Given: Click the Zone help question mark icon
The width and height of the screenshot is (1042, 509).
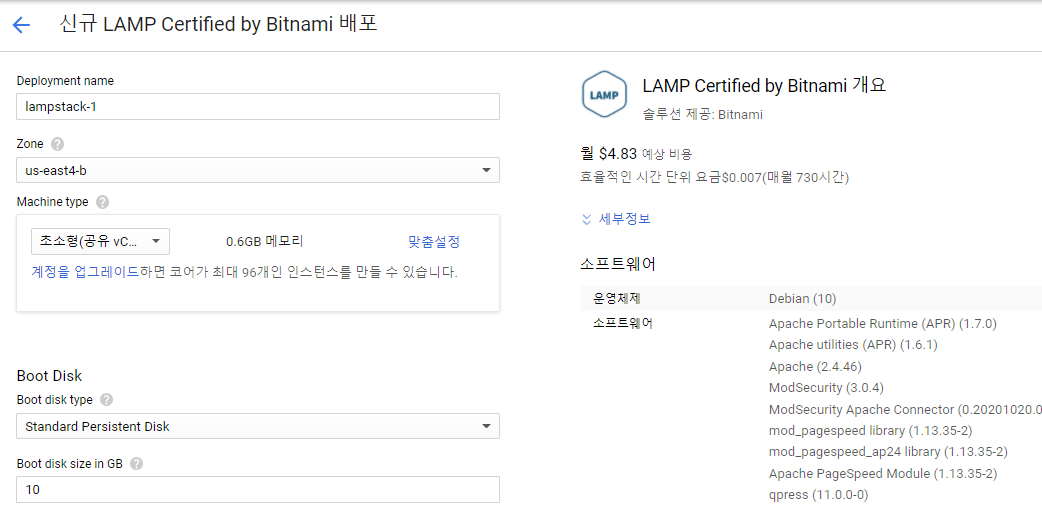Looking at the screenshot, I should point(57,144).
